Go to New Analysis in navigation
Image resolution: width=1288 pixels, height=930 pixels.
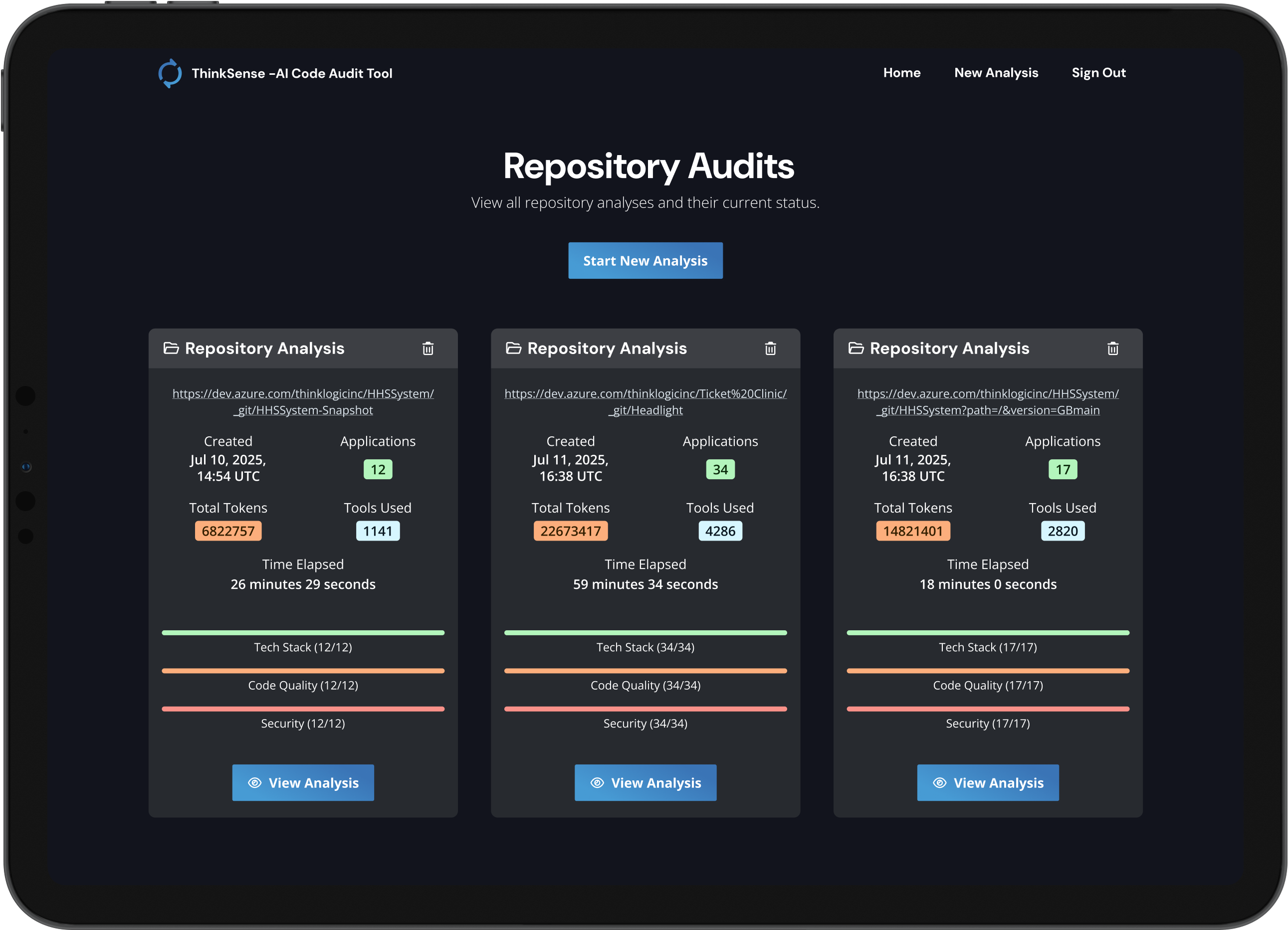(996, 73)
